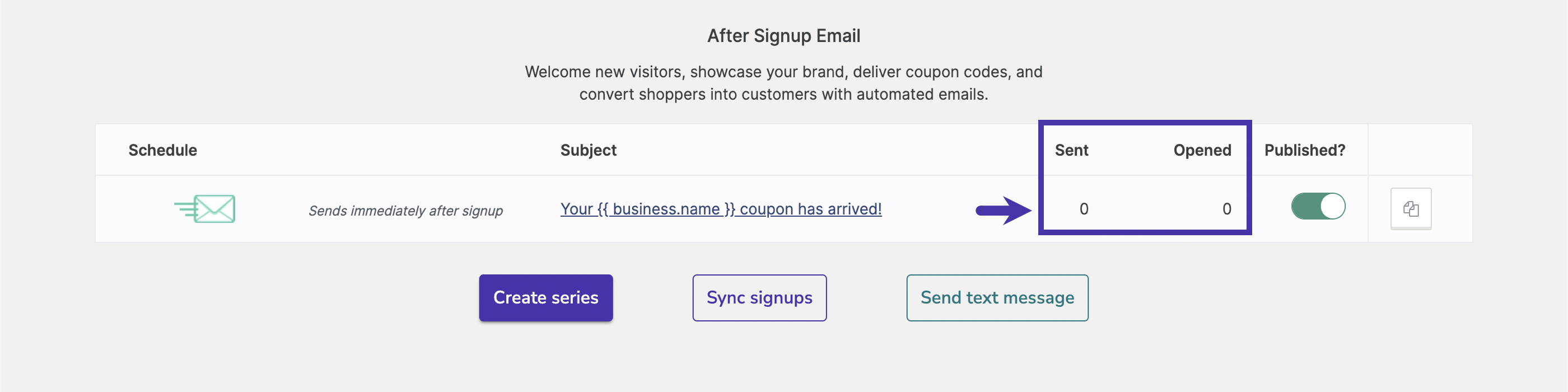The image size is (1568, 392).
Task: Click the Schedule column header
Action: pyautogui.click(x=162, y=150)
